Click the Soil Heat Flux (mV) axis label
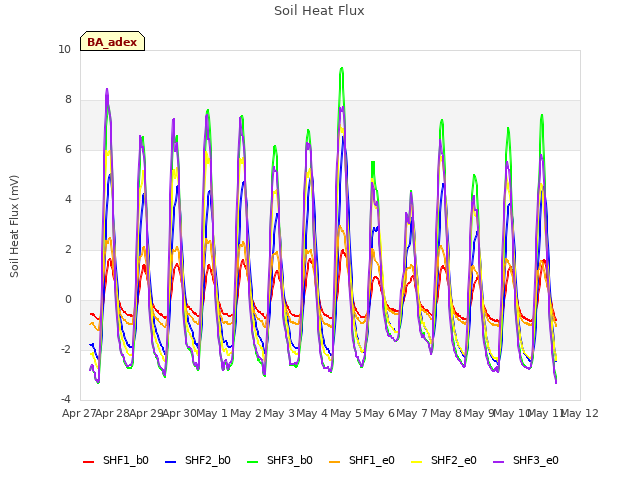 [14, 227]
